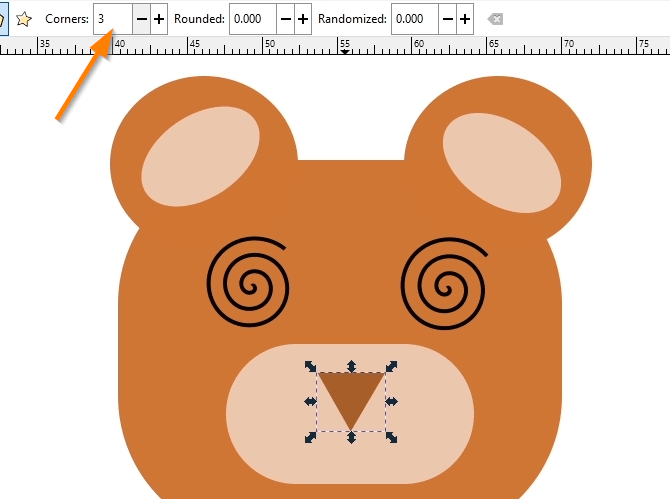Select the triangle nose shape
The image size is (670, 499).
tap(351, 395)
